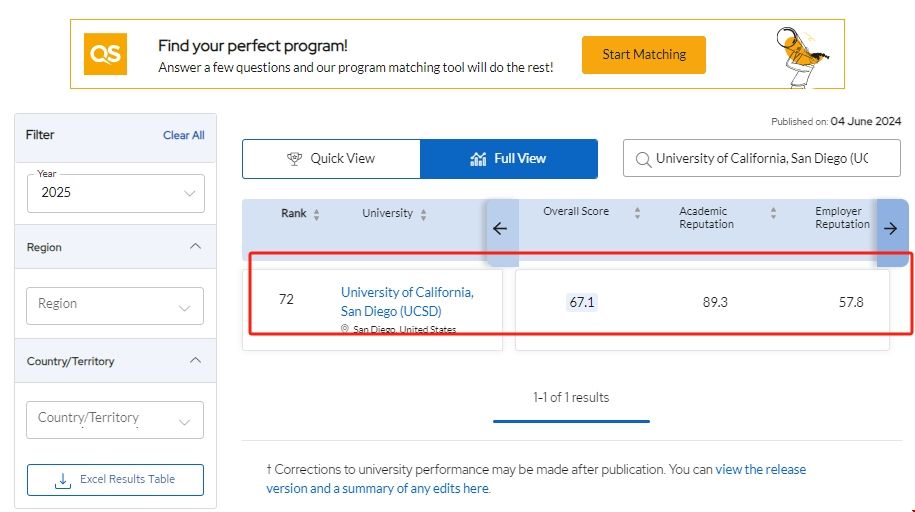Sort by Overall Score arrows

(636, 212)
